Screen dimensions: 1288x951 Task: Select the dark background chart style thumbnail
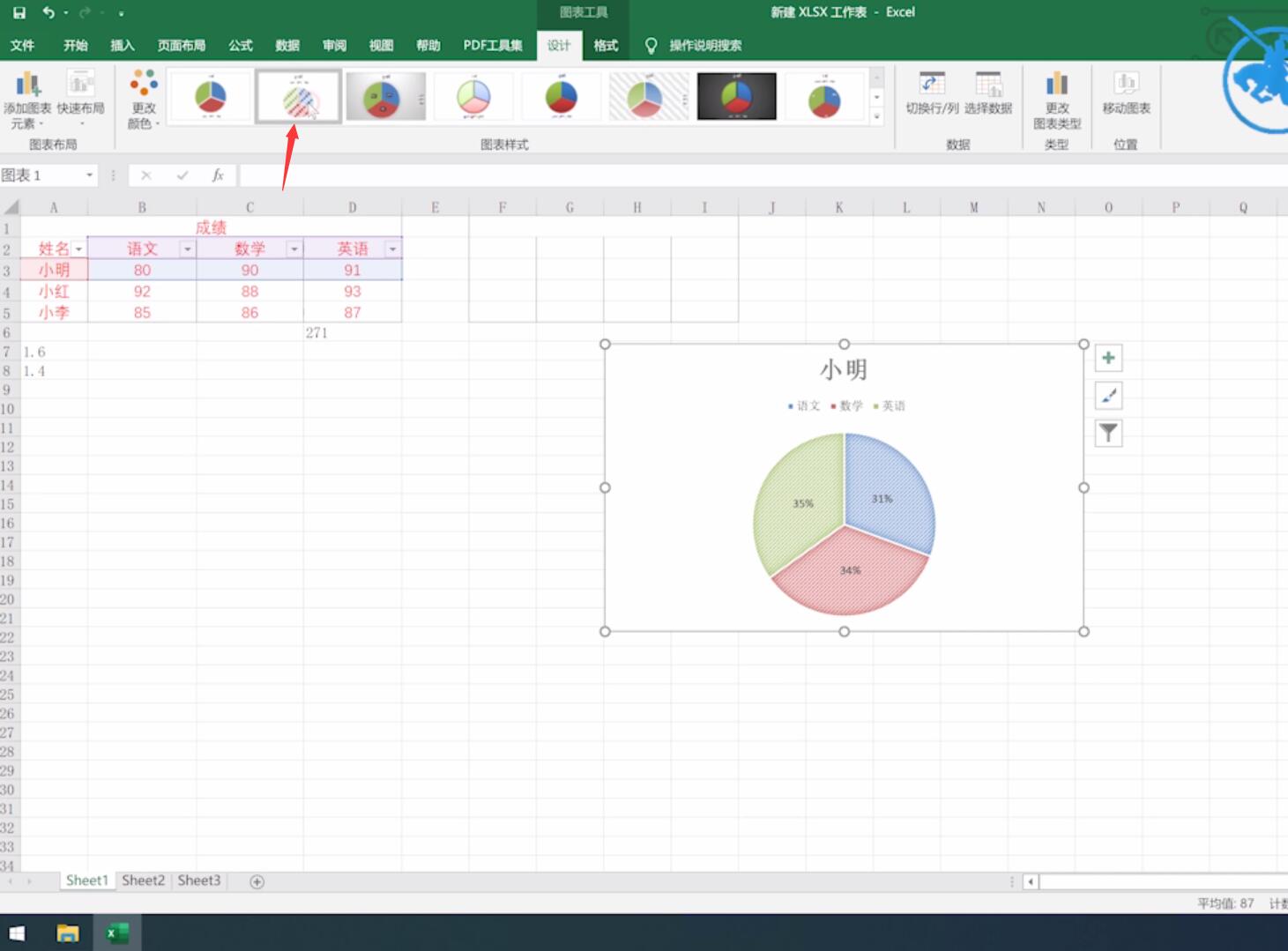point(737,96)
